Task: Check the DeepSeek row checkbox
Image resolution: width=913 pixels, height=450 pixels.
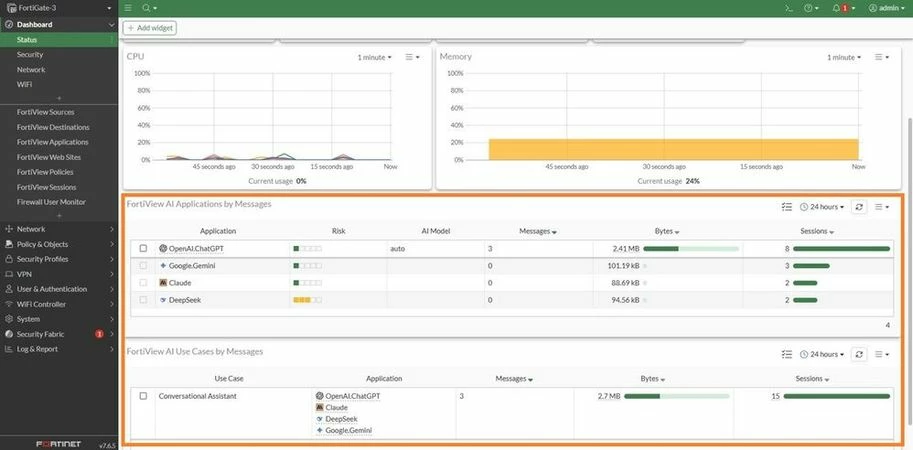Action: (143, 300)
